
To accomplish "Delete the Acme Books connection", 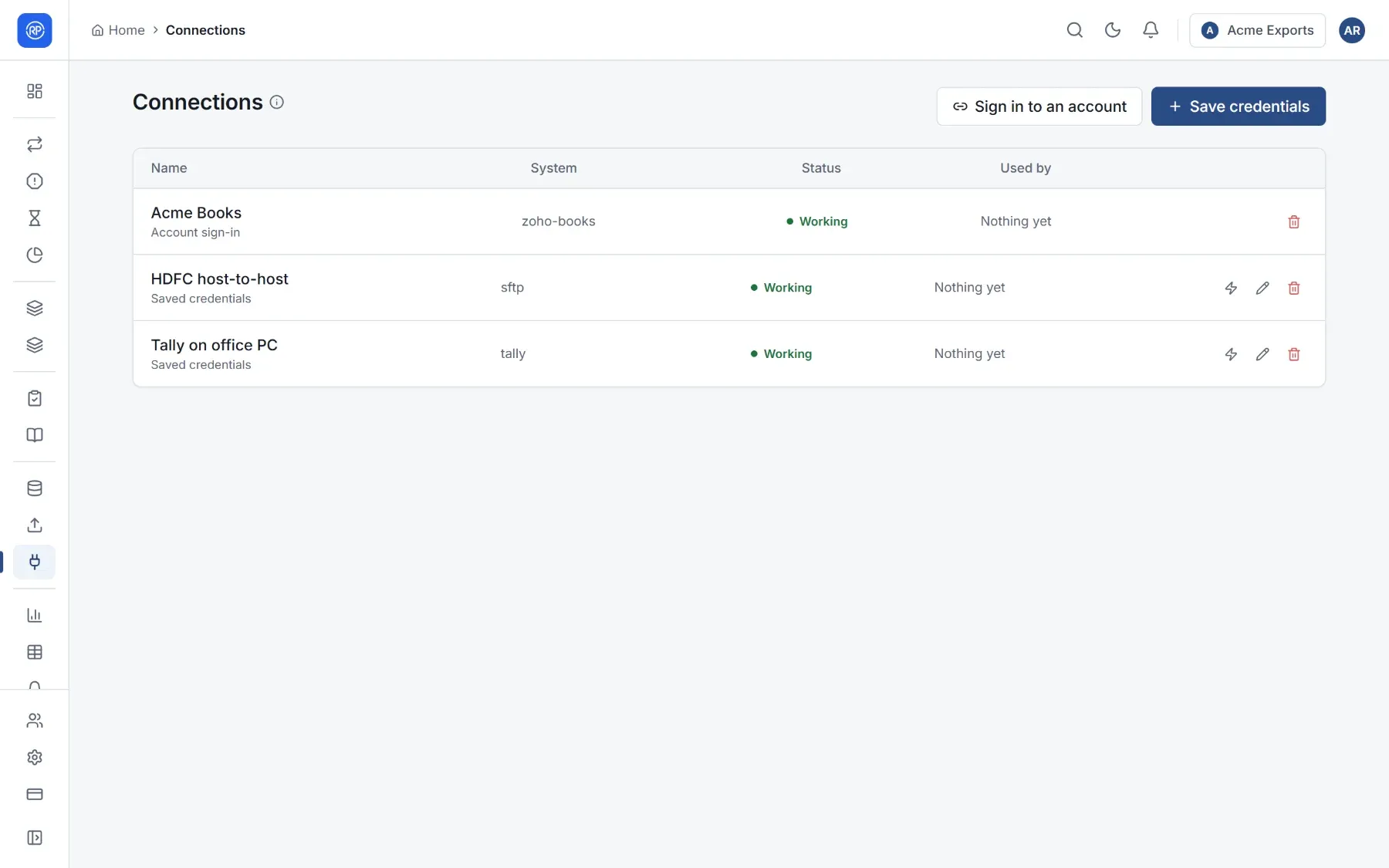I will pyautogui.click(x=1294, y=221).
